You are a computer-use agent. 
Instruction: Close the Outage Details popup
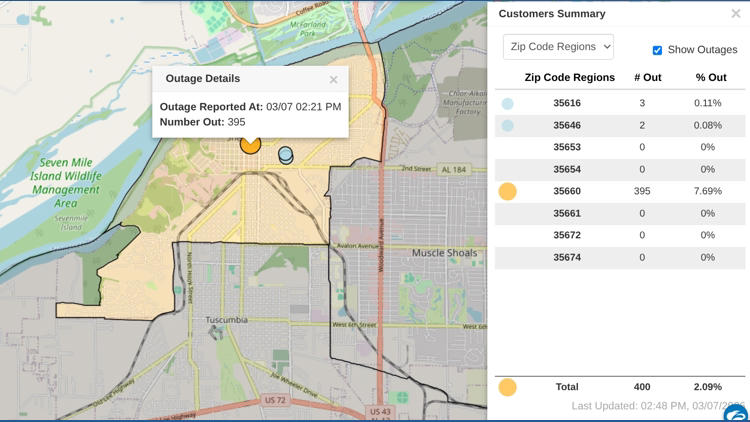(333, 80)
